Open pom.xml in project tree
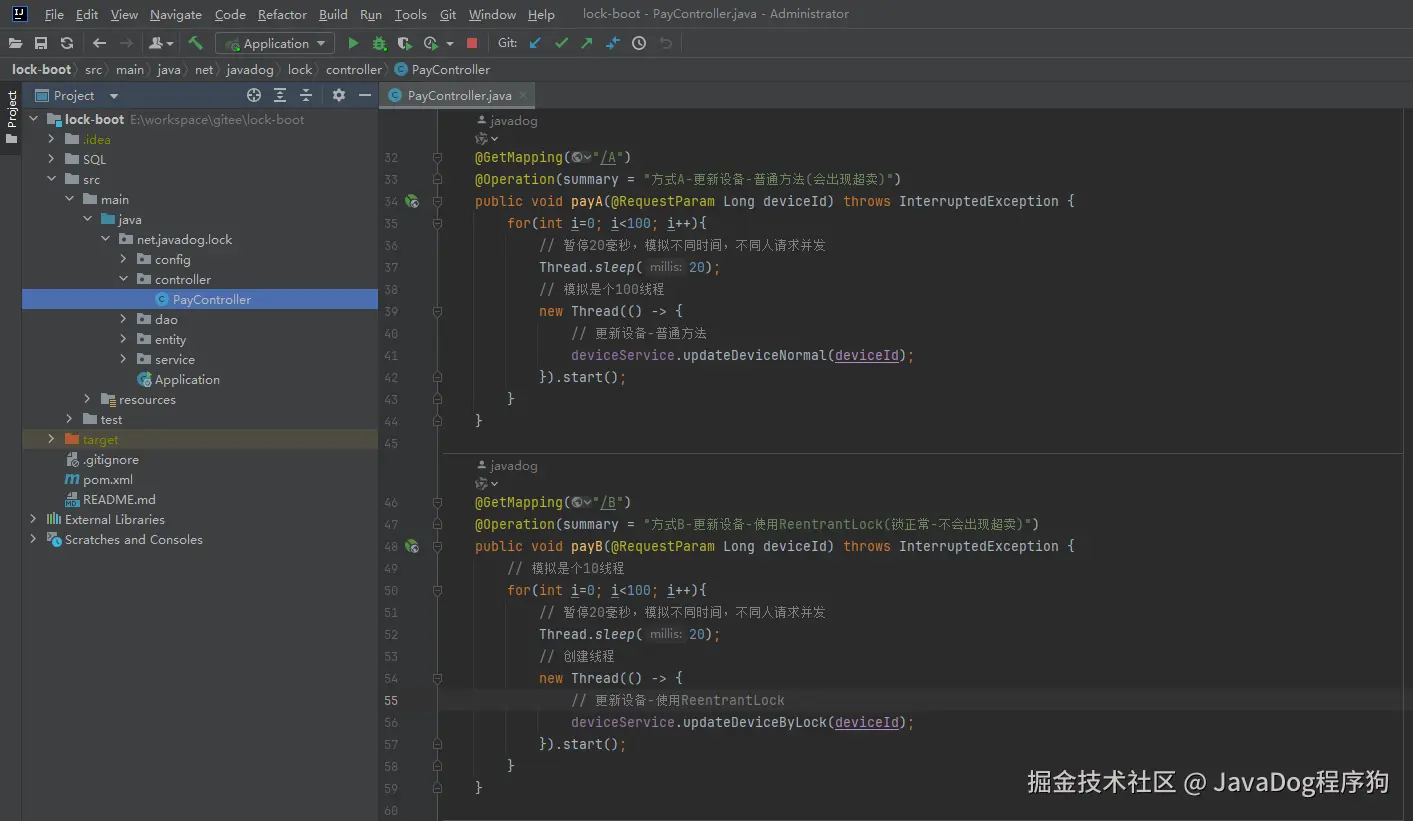1413x821 pixels. pos(107,480)
